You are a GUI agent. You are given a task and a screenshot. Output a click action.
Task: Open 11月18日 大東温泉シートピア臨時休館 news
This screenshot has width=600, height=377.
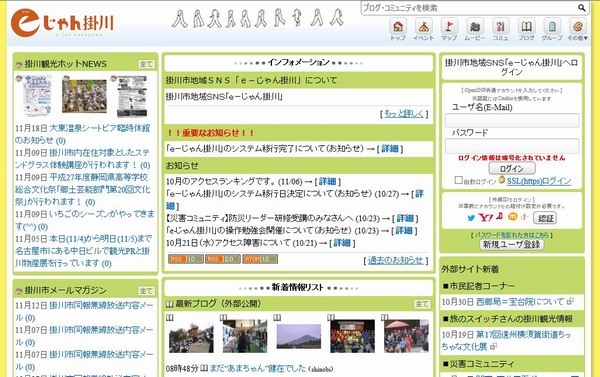(x=82, y=134)
